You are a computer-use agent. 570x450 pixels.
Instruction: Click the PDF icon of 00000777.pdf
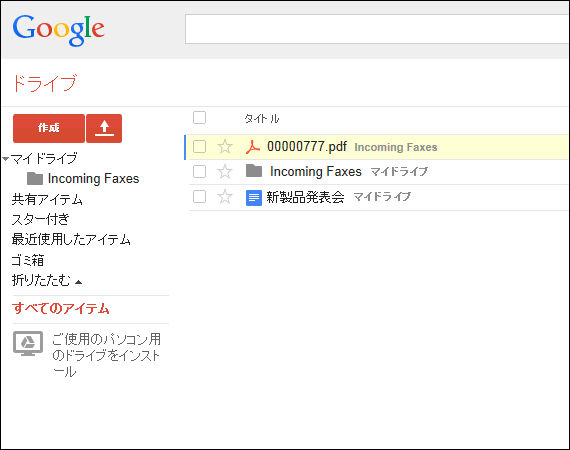pos(253,147)
